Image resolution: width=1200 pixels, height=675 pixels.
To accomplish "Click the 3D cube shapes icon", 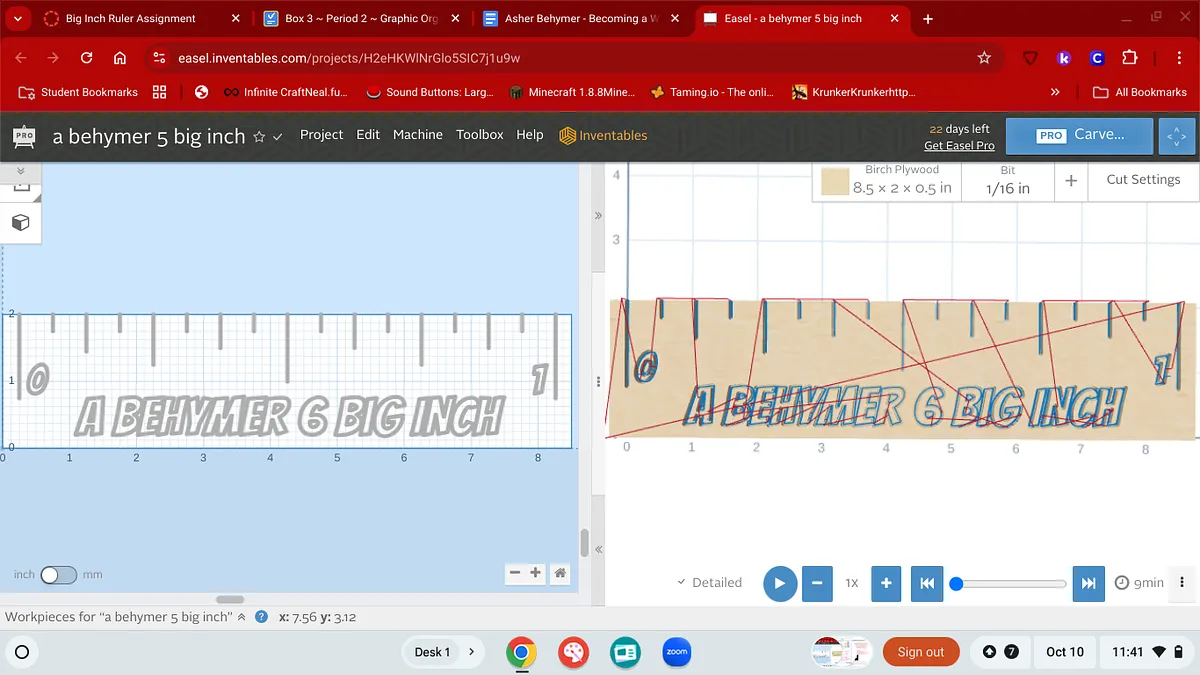I will click(x=20, y=222).
